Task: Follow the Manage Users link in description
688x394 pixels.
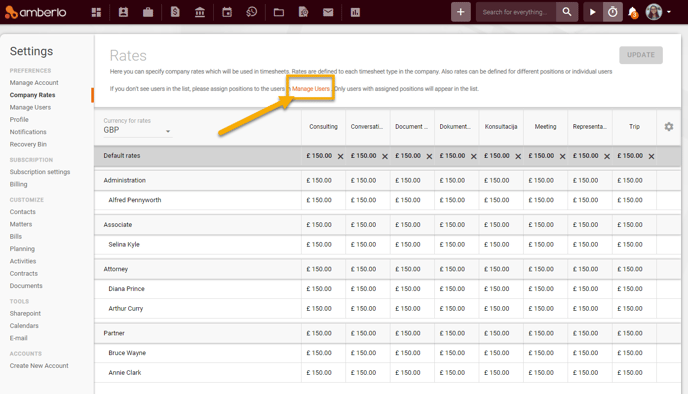Action: 311,89
